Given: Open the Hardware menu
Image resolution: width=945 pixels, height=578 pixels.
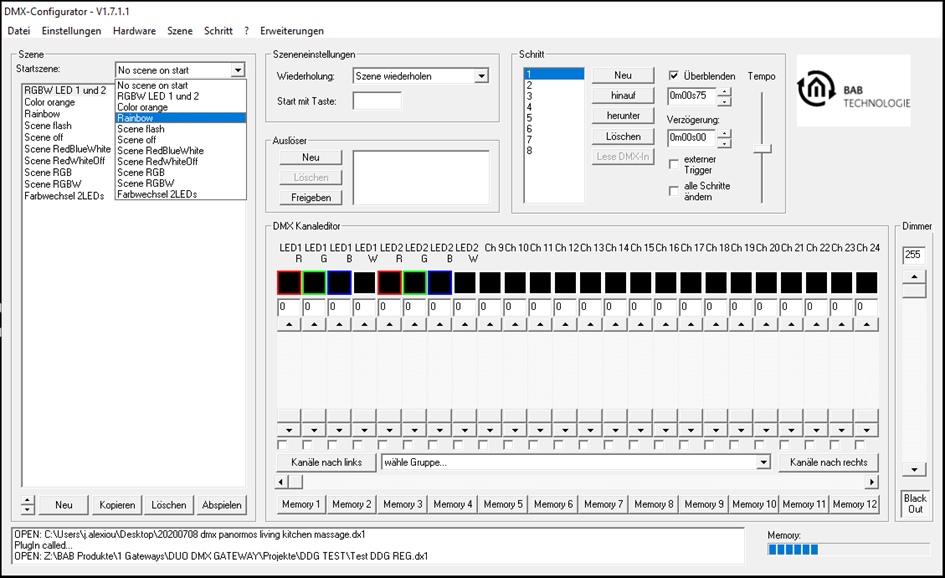Looking at the screenshot, I should 134,31.
